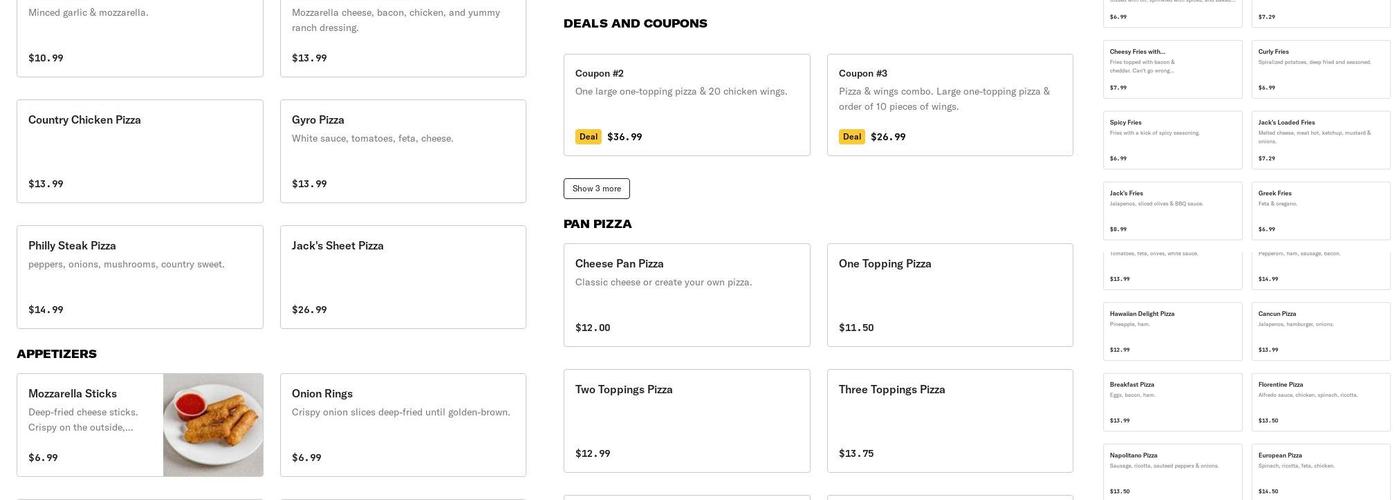Select the Coupon #2 deal card
Viewport: 1400px width, 500px height.
(x=686, y=105)
